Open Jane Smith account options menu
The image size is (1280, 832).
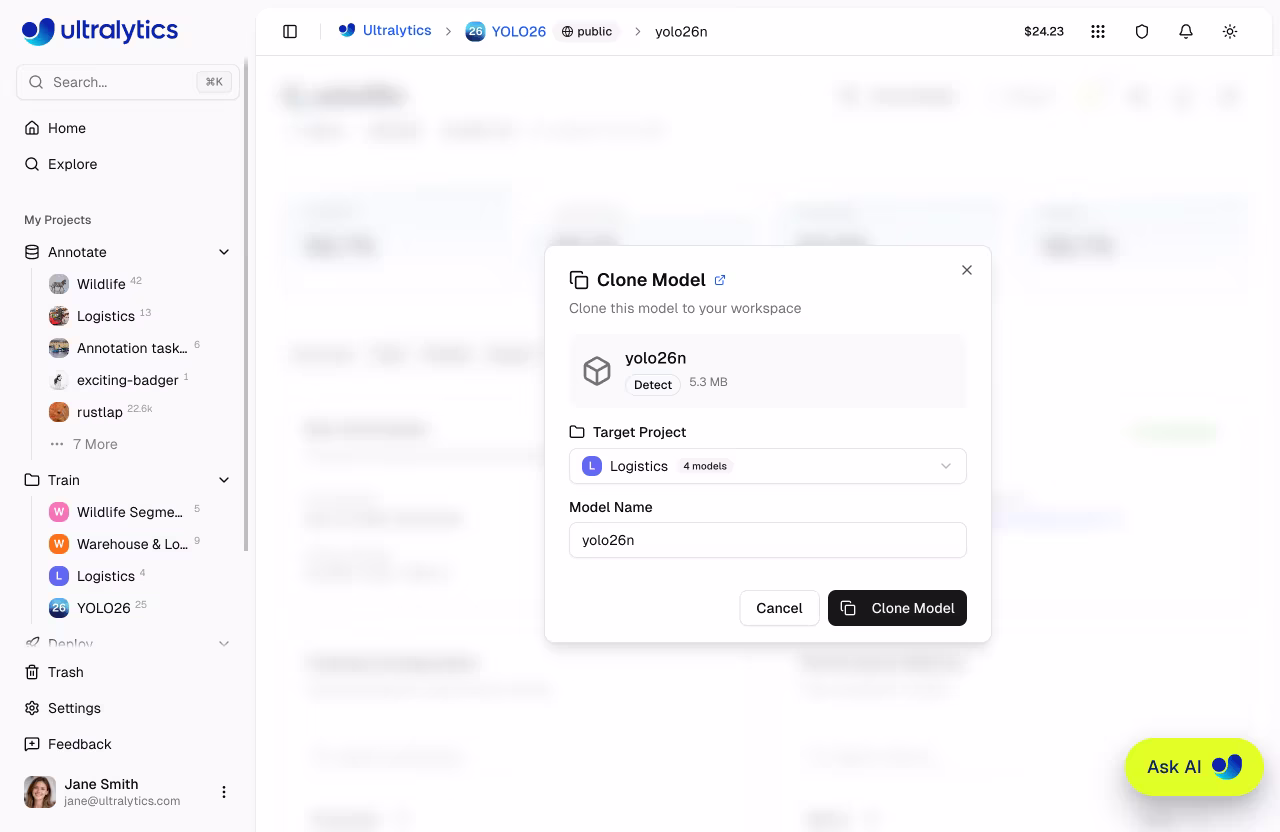point(224,792)
